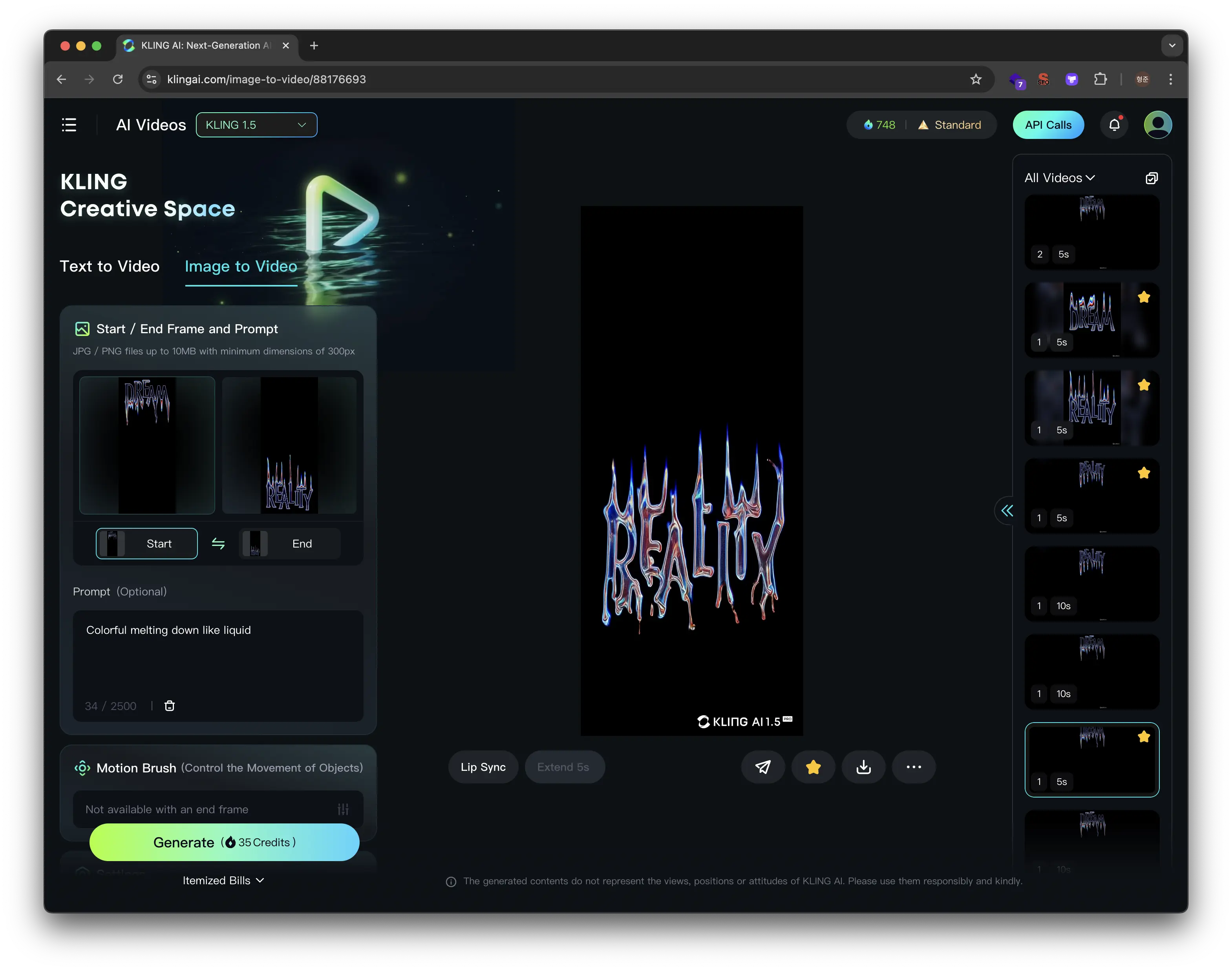This screenshot has width=1232, height=971.
Task: Expand the Itemized Bills section
Action: tap(223, 880)
